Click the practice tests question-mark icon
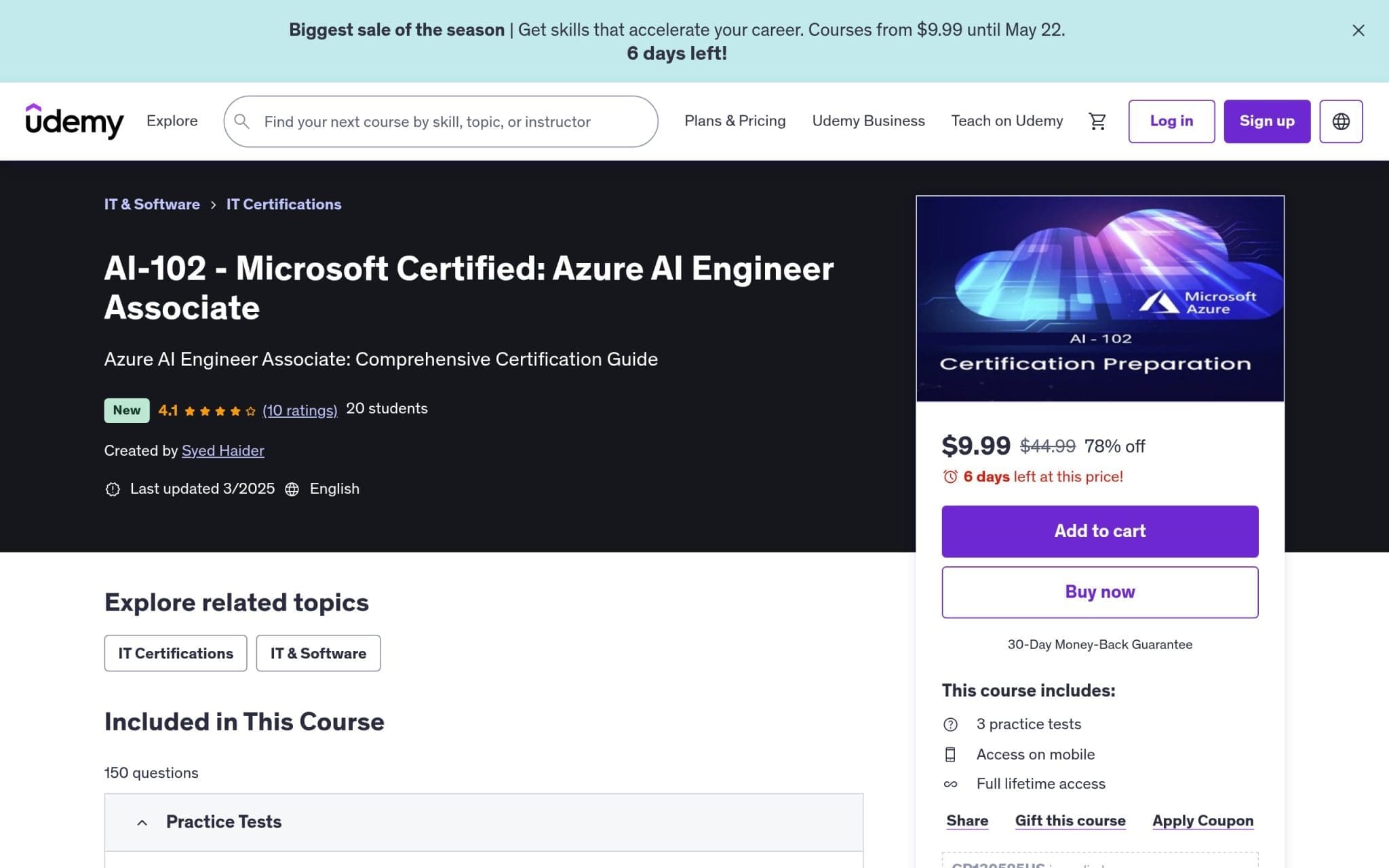This screenshot has width=1389, height=868. 950,724
